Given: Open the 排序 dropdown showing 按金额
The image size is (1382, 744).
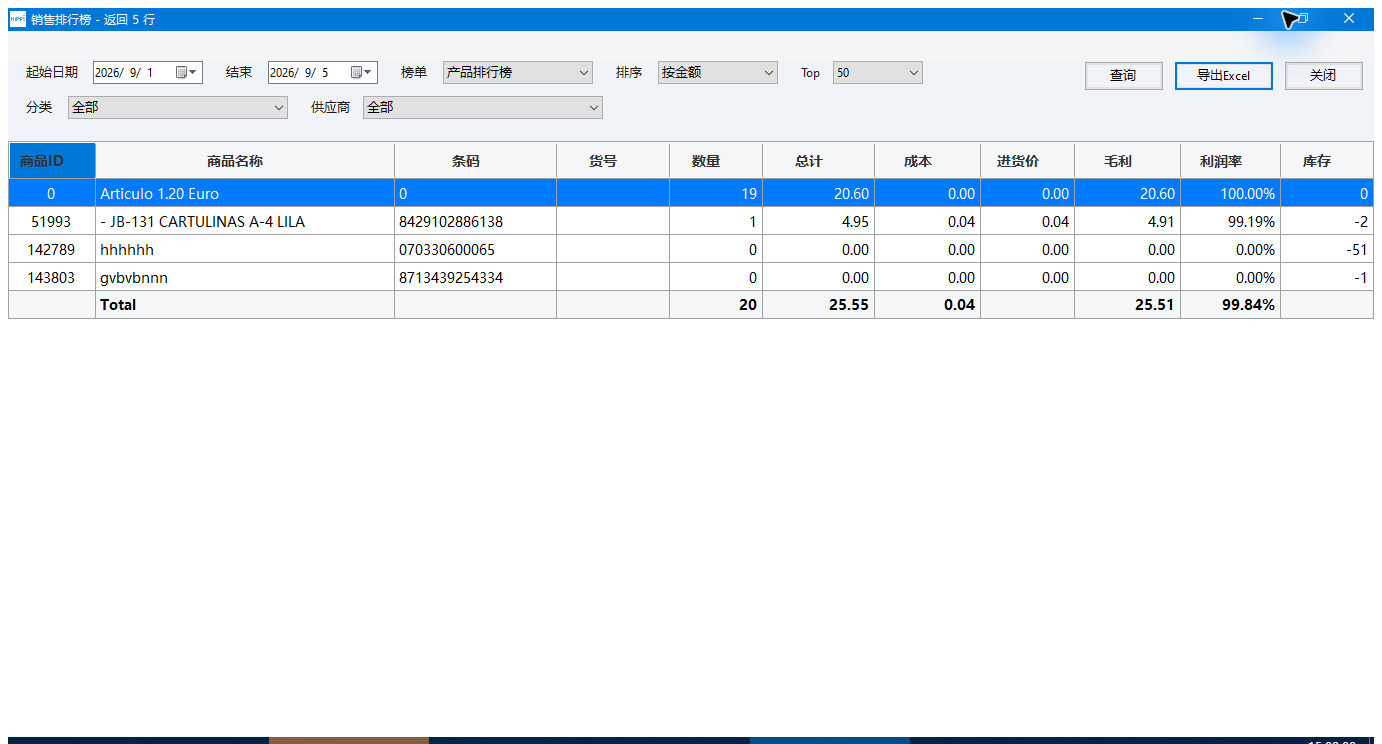Looking at the screenshot, I should (x=718, y=73).
